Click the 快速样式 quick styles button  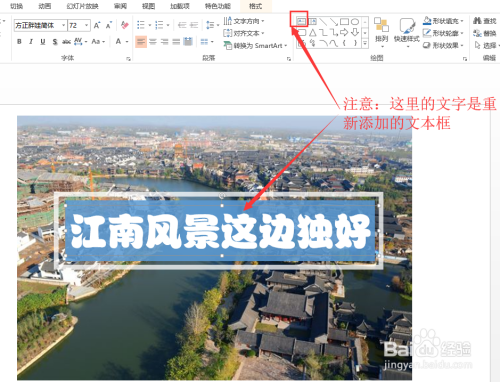pos(407,32)
